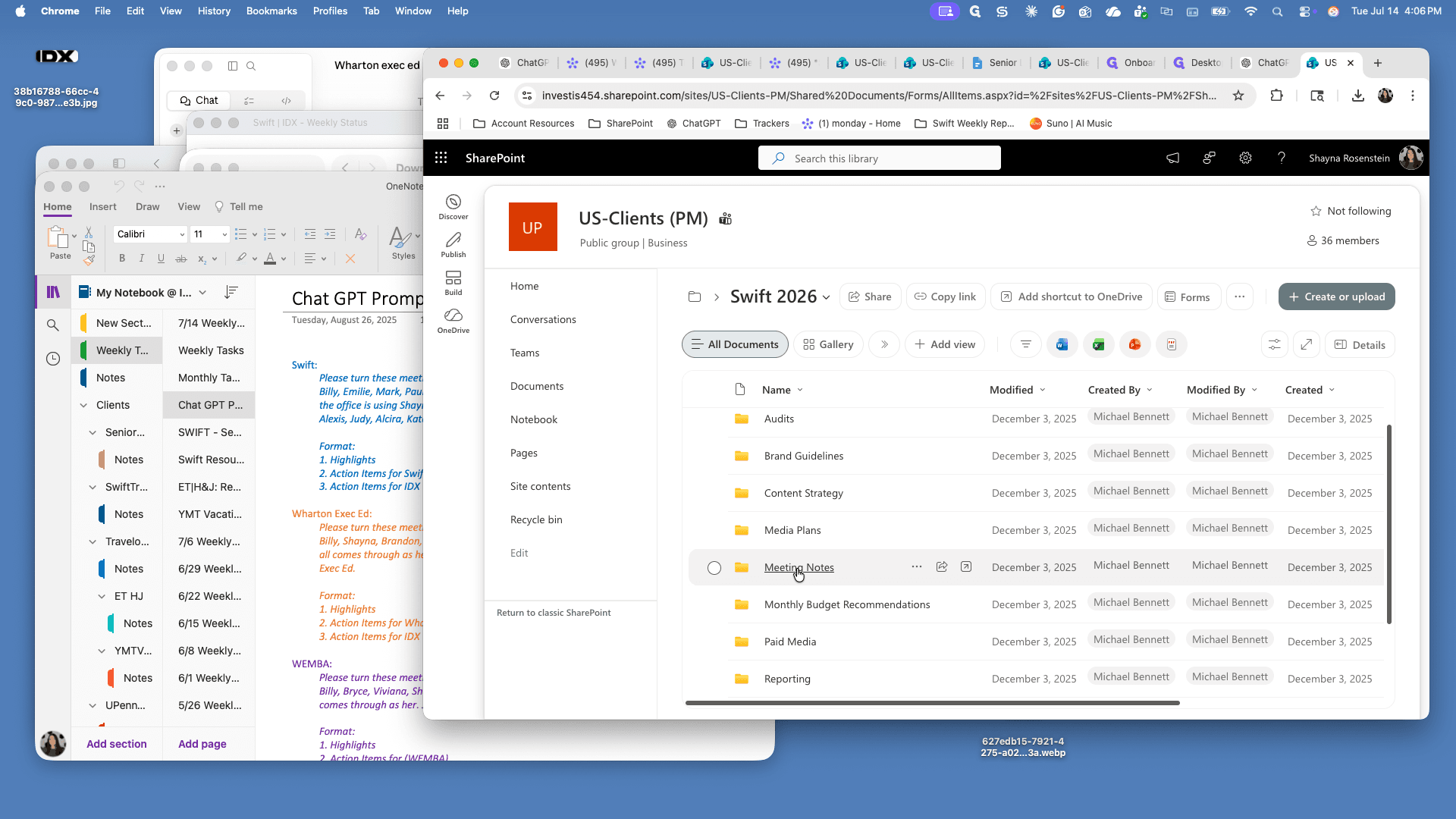1456x819 pixels.
Task: Open Created By column dropdown
Action: [1150, 390]
